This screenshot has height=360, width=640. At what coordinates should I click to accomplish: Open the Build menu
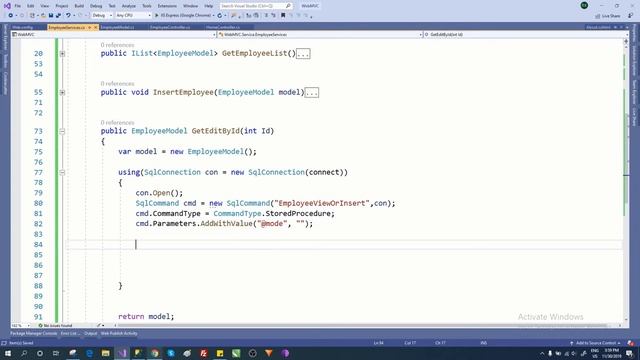79,6
